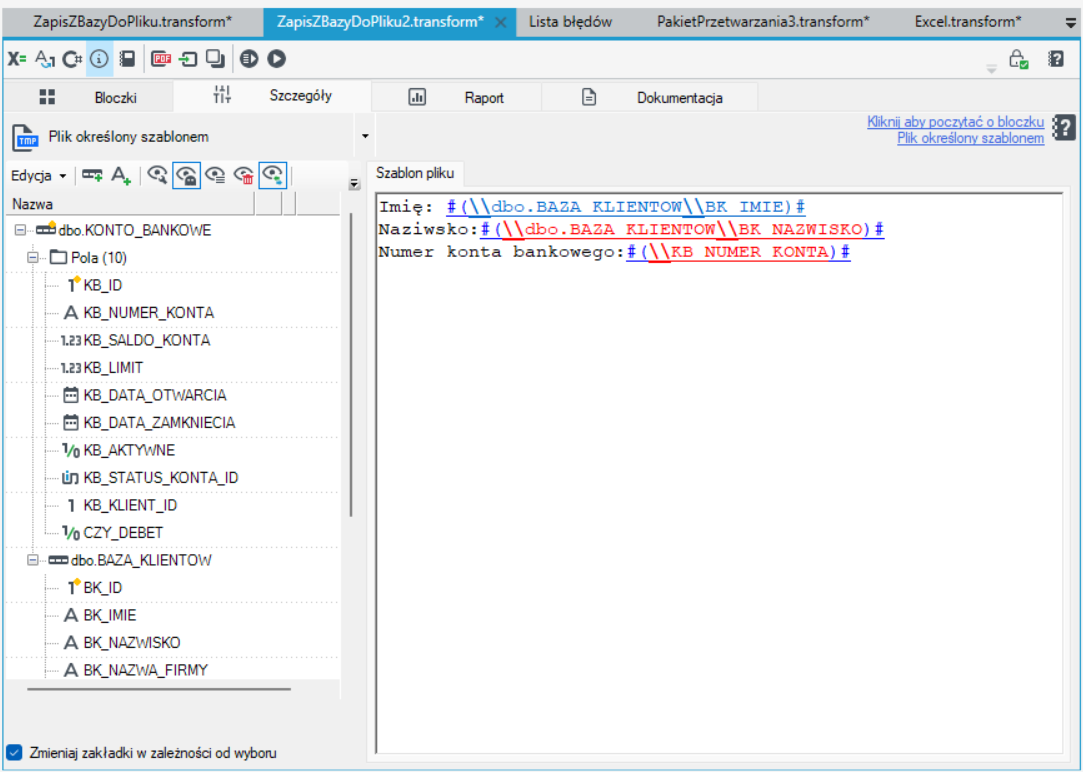Click the add text field A+ icon
Viewport: 1083px width, 772px height.
[x=122, y=176]
